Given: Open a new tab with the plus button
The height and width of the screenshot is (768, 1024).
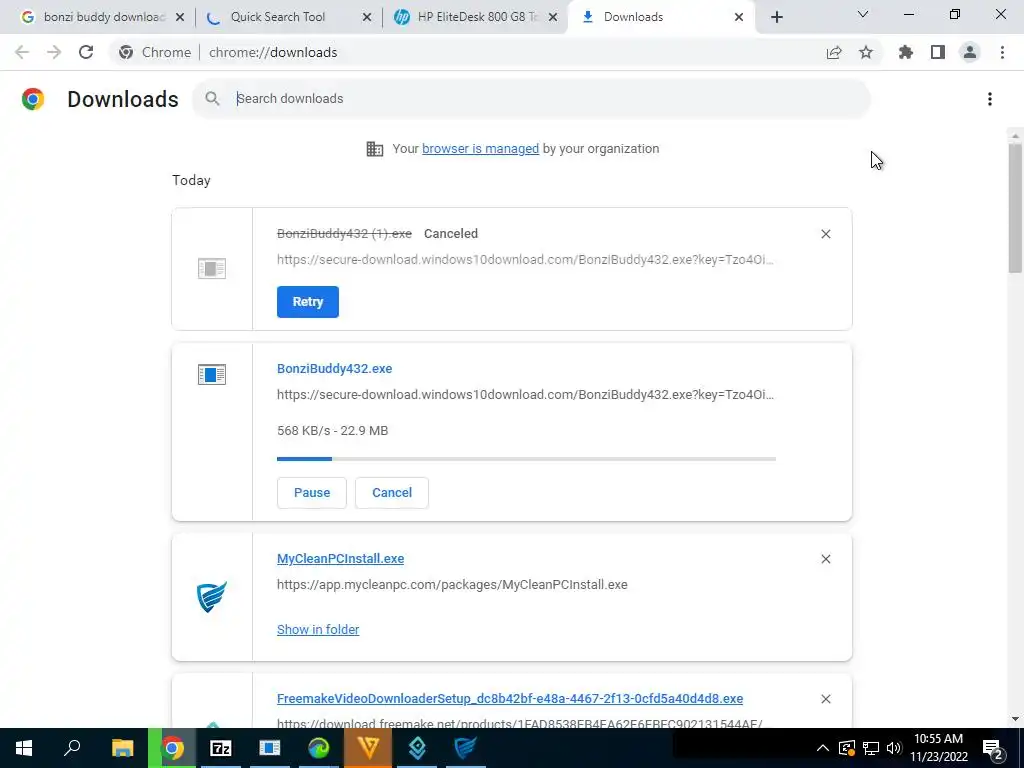Looking at the screenshot, I should click(776, 17).
